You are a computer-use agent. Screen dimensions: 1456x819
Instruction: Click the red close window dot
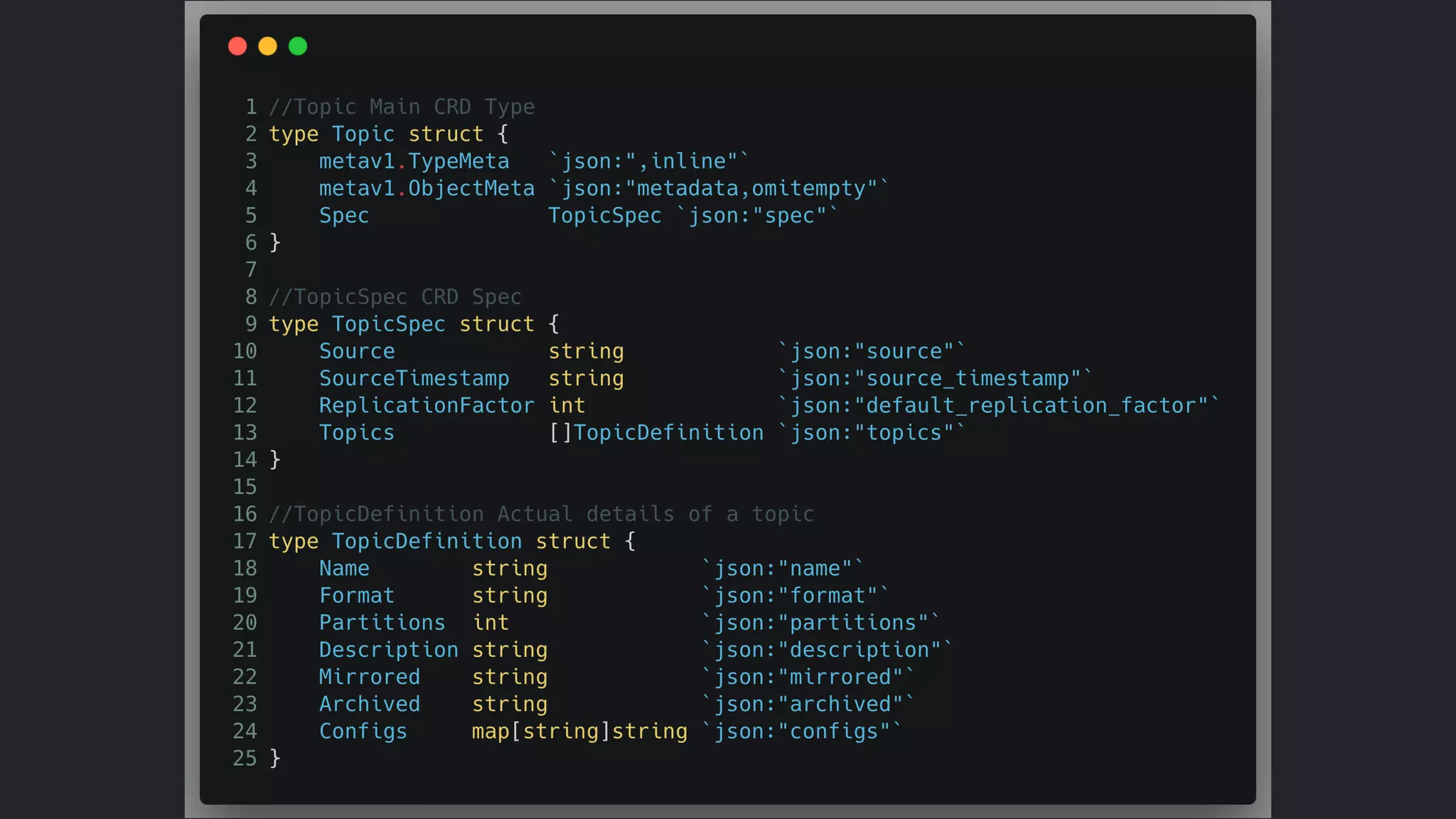click(x=237, y=46)
